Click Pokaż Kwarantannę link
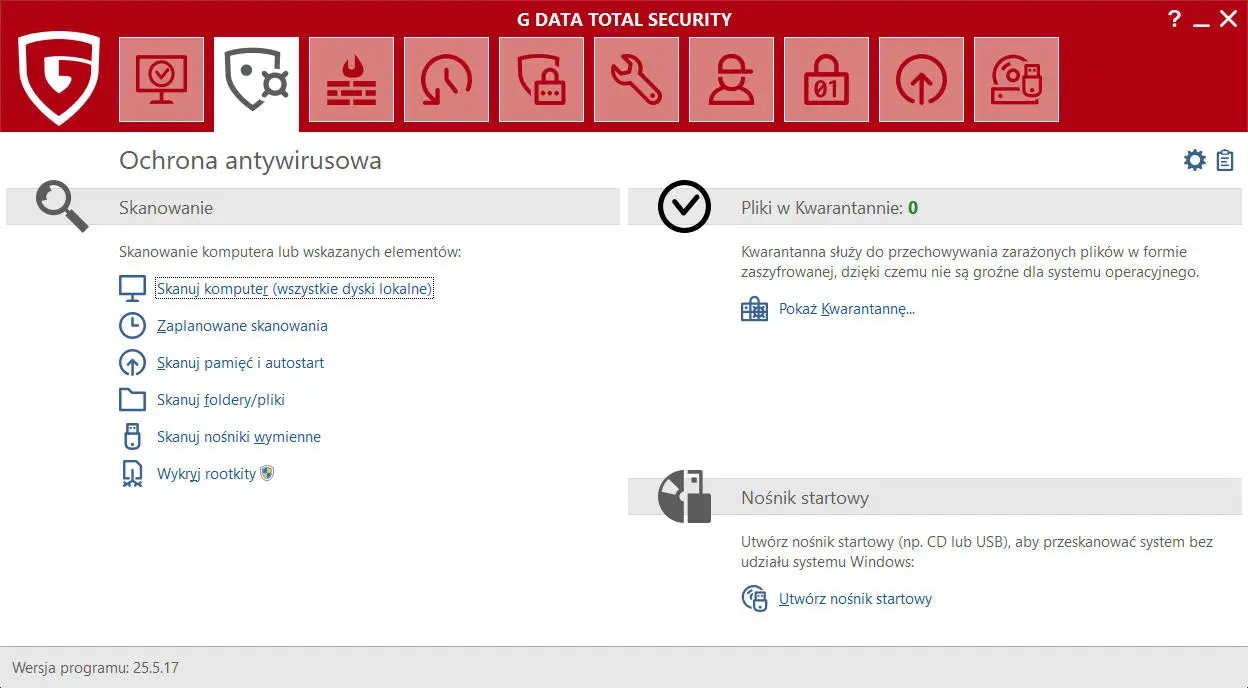Screen dimensions: 1248x688 (x=847, y=308)
